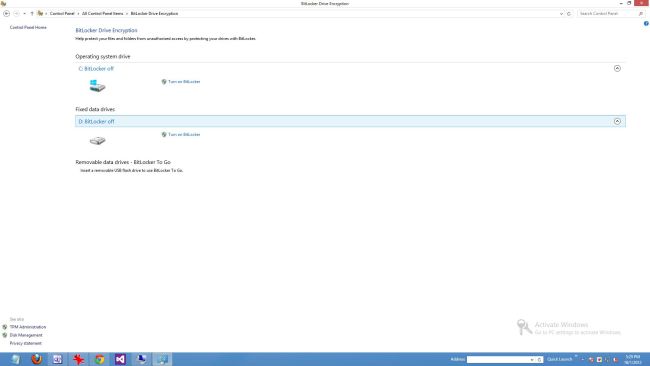
Task: Click the address bar folder icon
Action: tap(40, 14)
